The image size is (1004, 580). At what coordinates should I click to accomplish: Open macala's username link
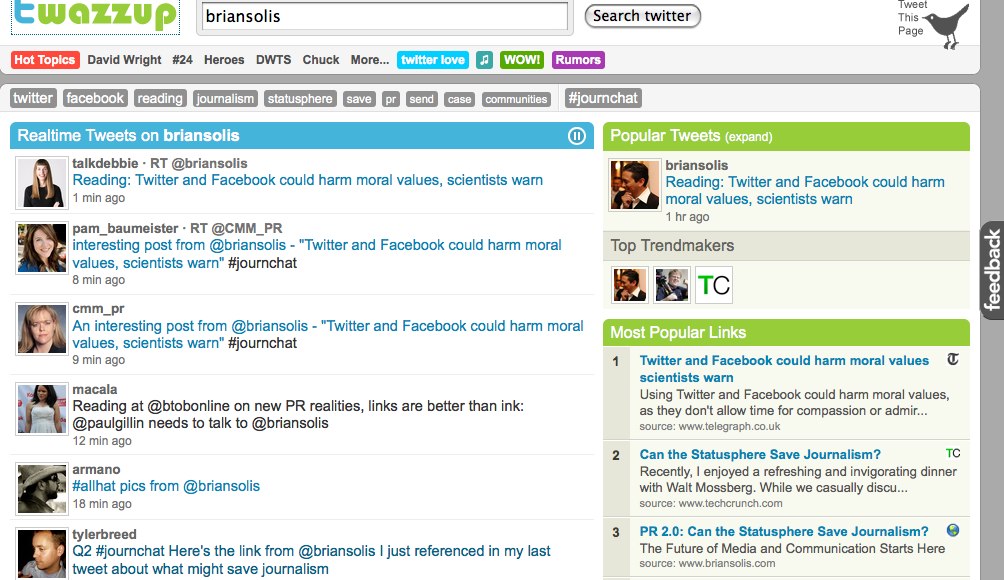click(95, 389)
